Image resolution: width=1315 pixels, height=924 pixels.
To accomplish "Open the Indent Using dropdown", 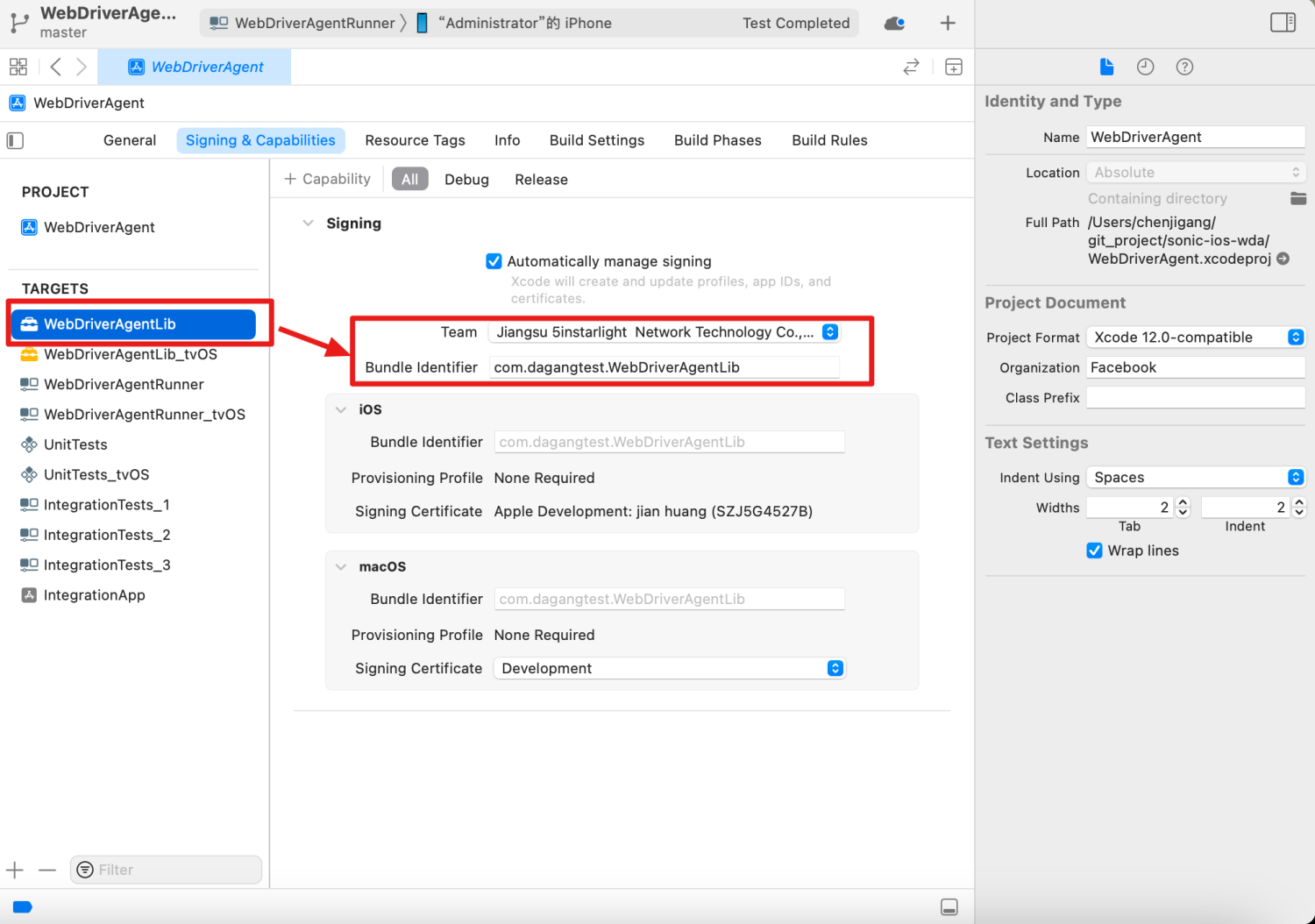I will point(1196,477).
